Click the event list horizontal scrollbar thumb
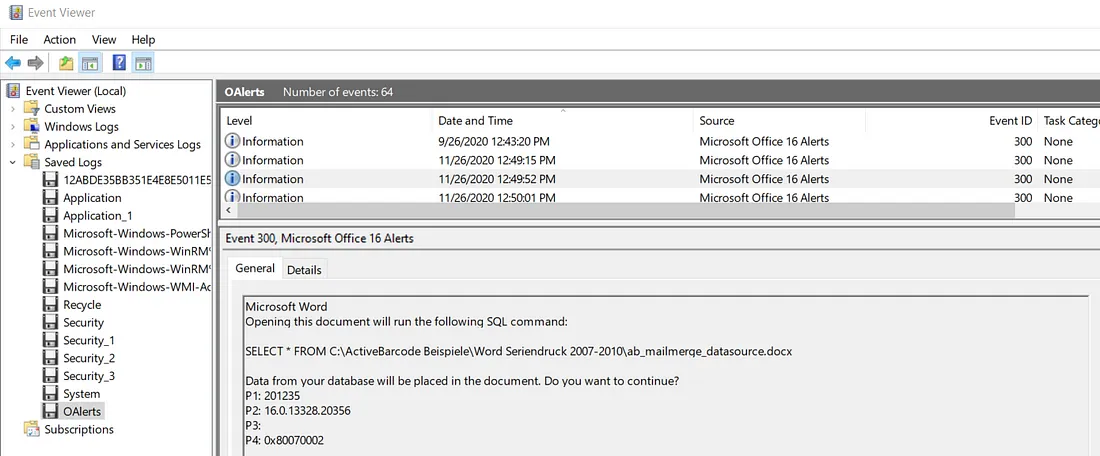The image size is (1100, 456). [624, 211]
